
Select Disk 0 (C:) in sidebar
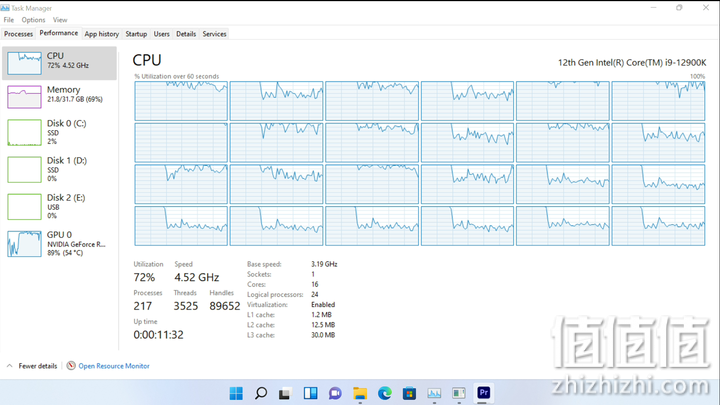click(x=60, y=132)
